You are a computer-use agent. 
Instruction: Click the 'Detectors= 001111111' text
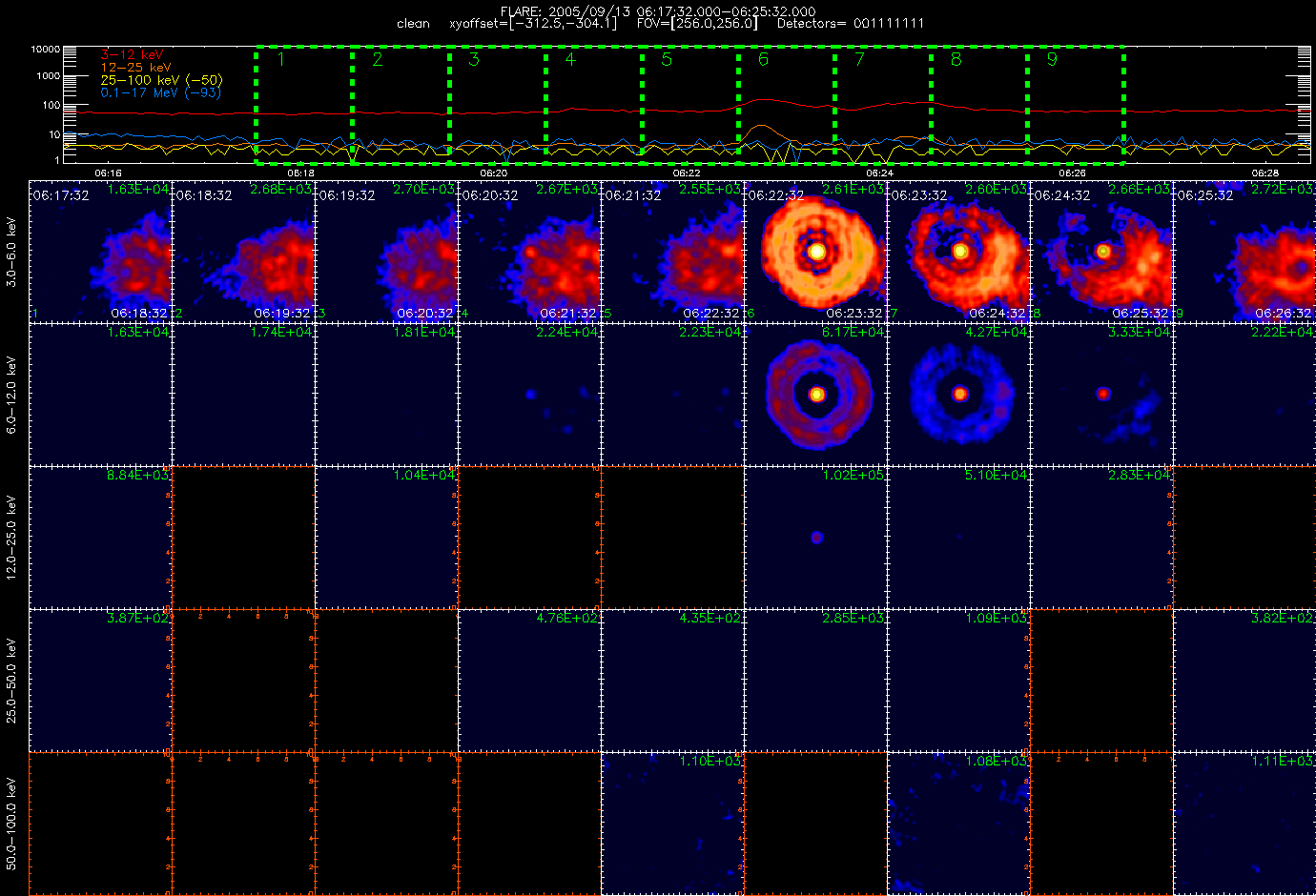[x=851, y=24]
